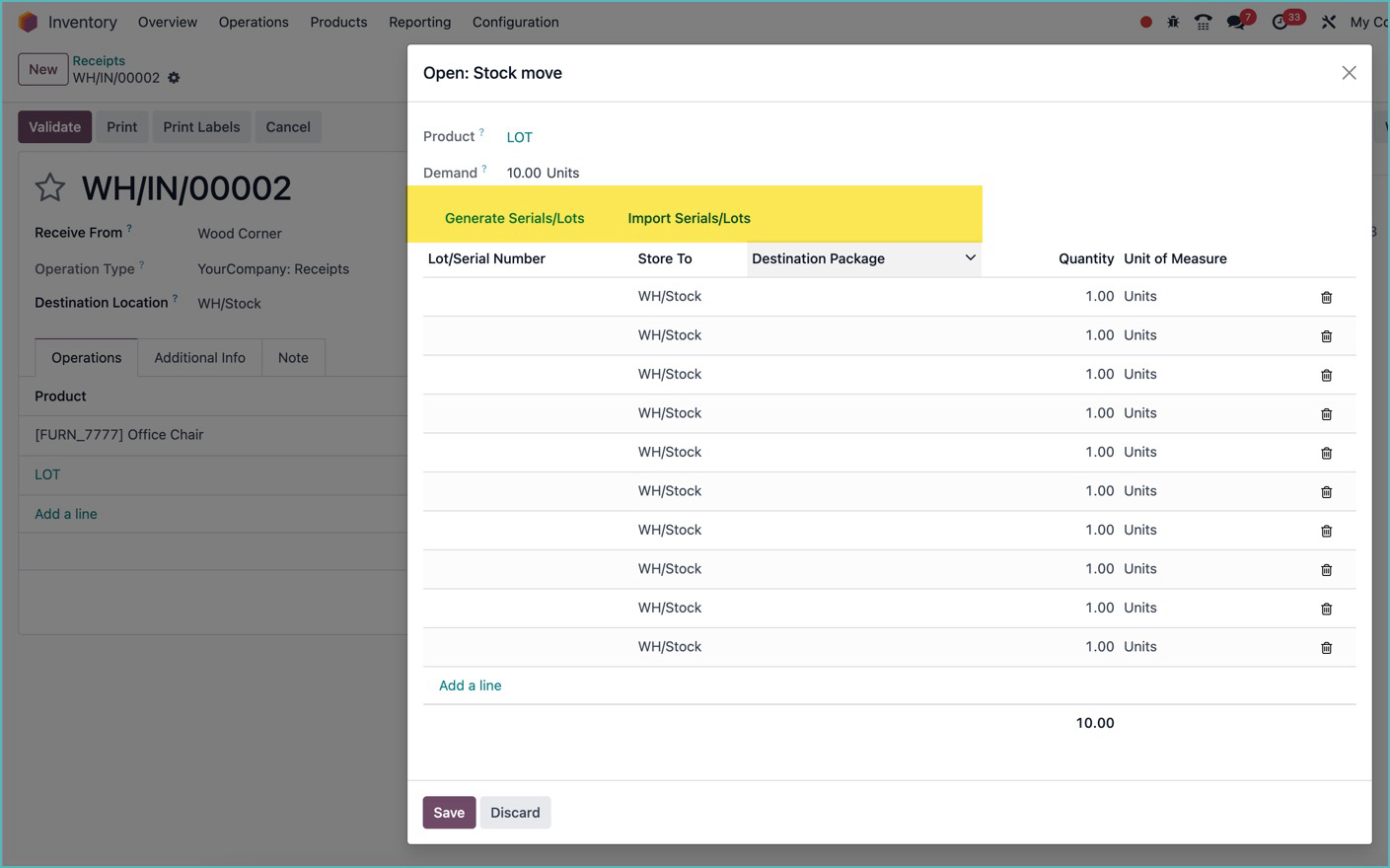The width and height of the screenshot is (1390, 868).
Task: Open the gear settings icon beside WH/IN/00002
Action: (x=174, y=78)
